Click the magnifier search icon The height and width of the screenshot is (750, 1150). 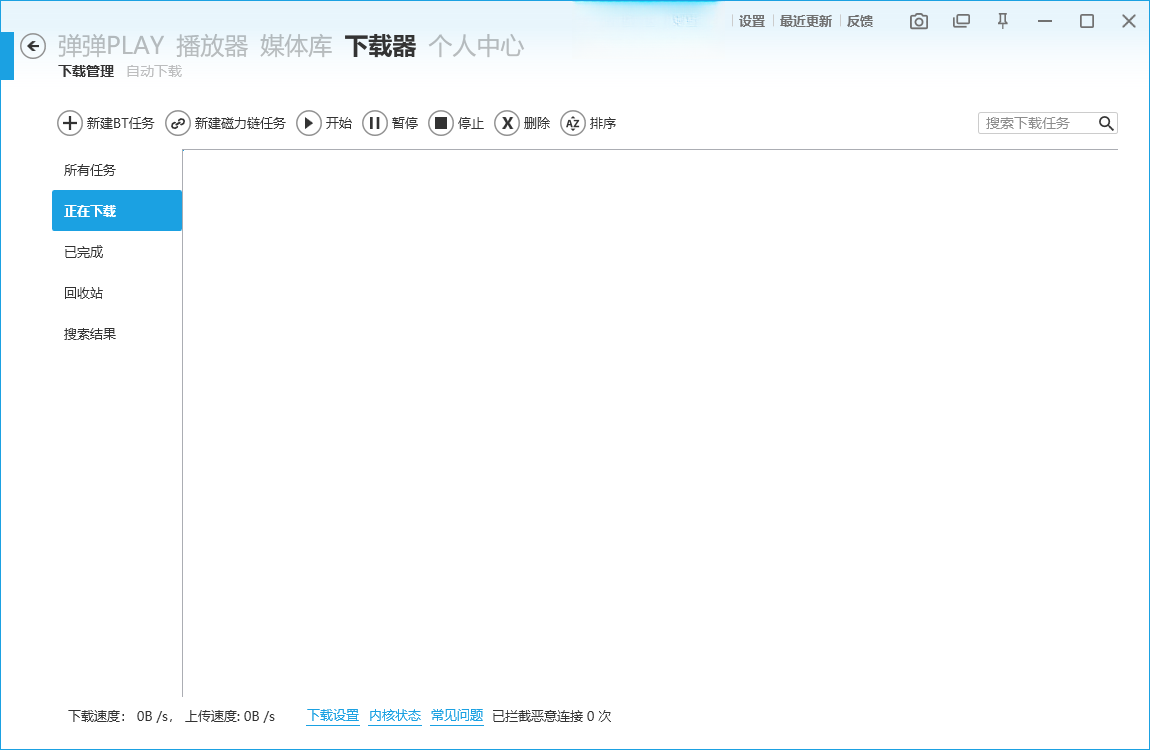[1106, 123]
